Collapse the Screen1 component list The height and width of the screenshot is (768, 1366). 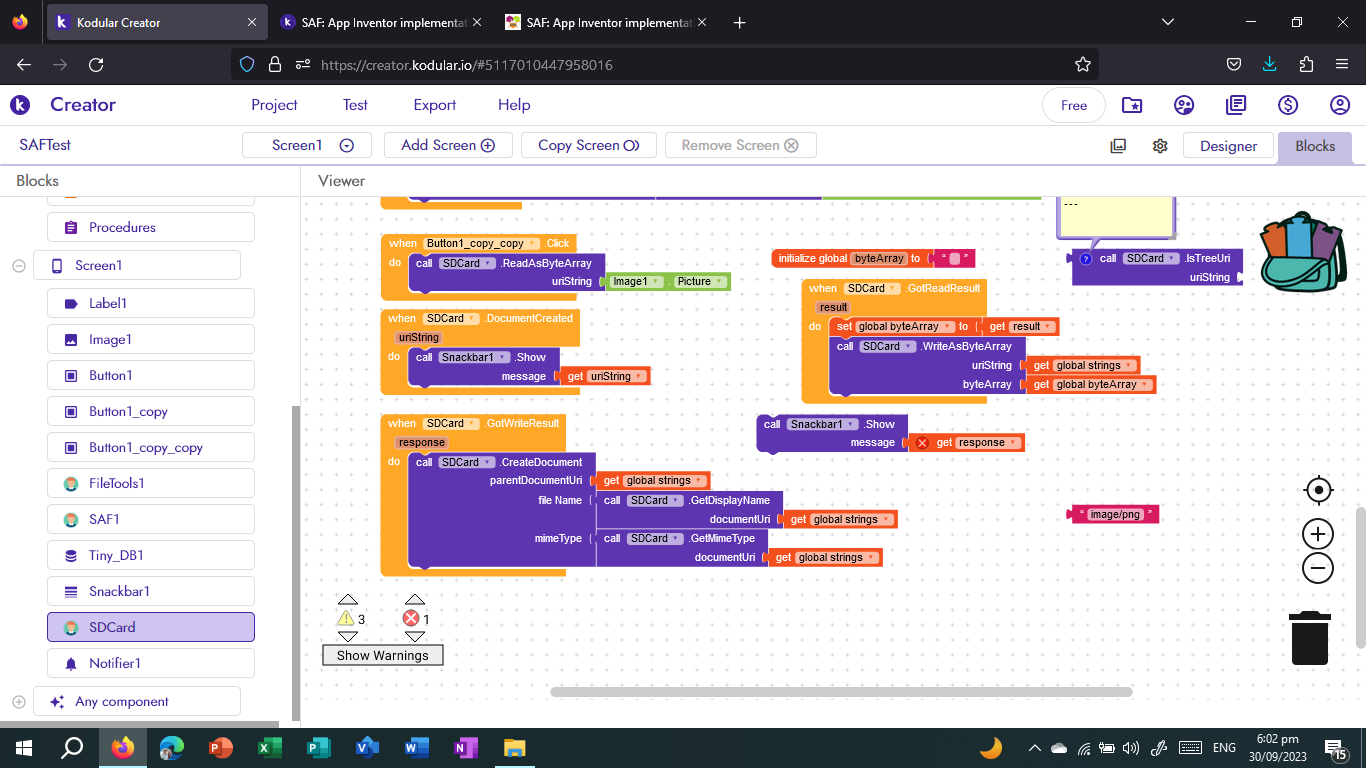pyautogui.click(x=18, y=265)
